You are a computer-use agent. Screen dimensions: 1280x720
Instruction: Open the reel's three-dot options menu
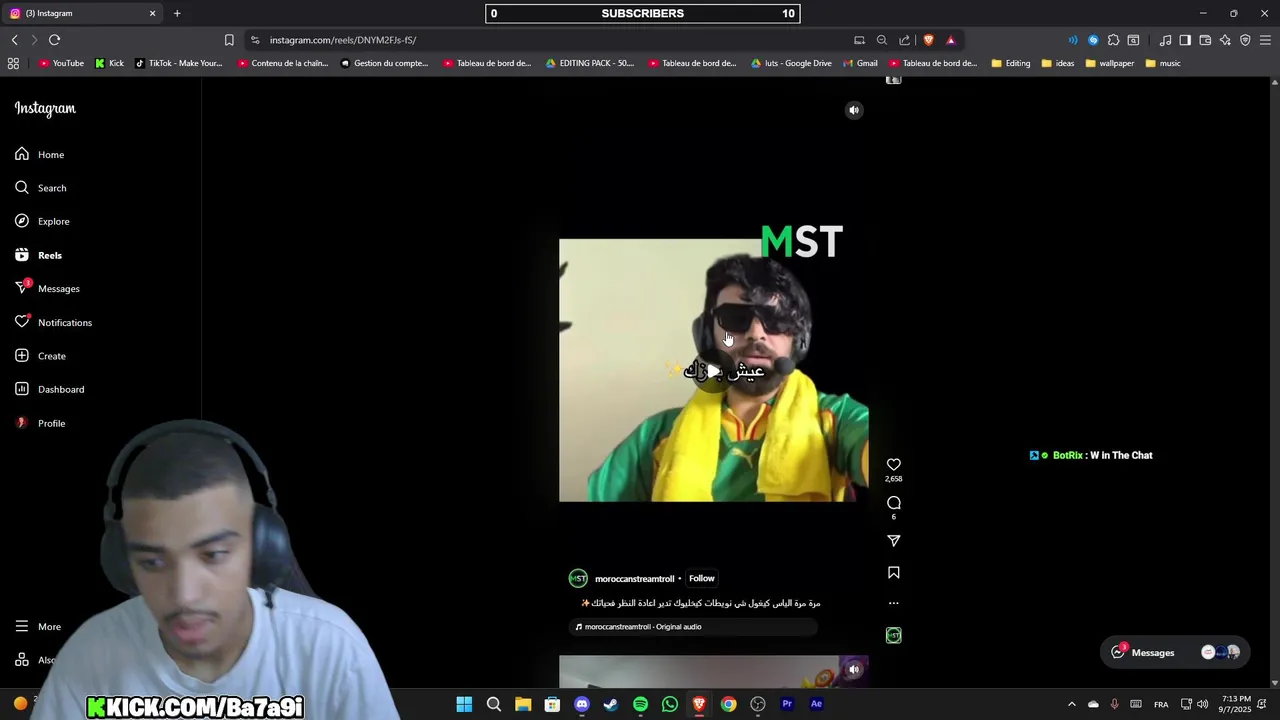click(x=894, y=603)
